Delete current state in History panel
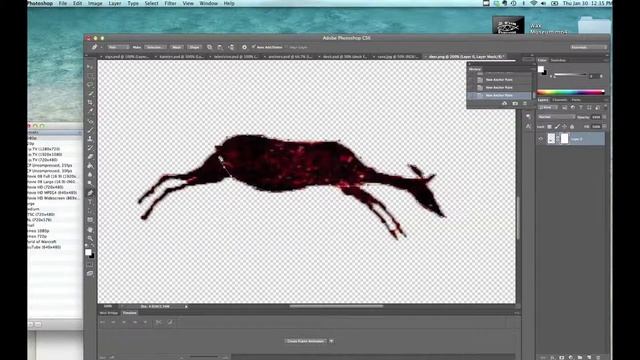640x360 pixels. pos(525,104)
